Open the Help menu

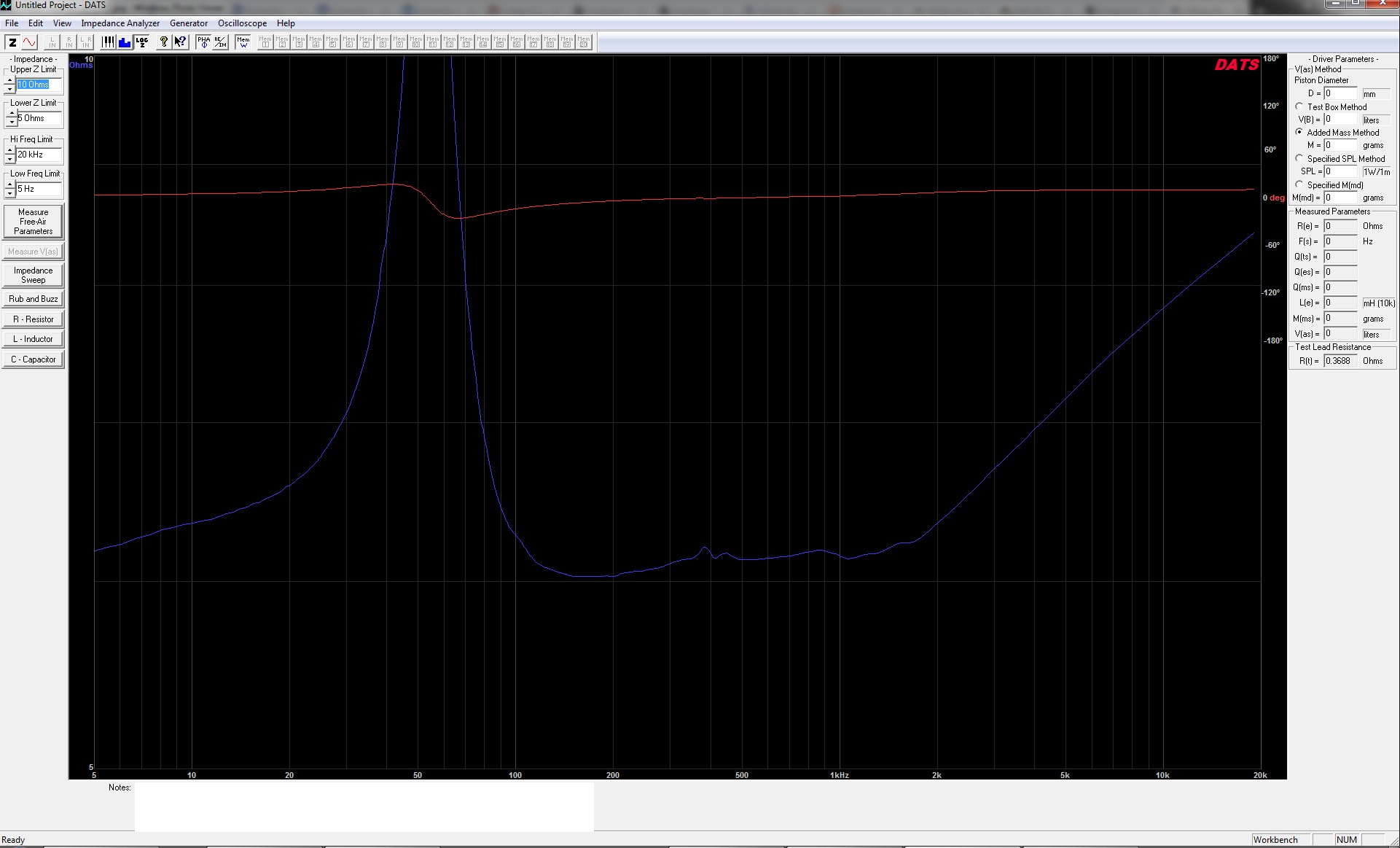[286, 23]
